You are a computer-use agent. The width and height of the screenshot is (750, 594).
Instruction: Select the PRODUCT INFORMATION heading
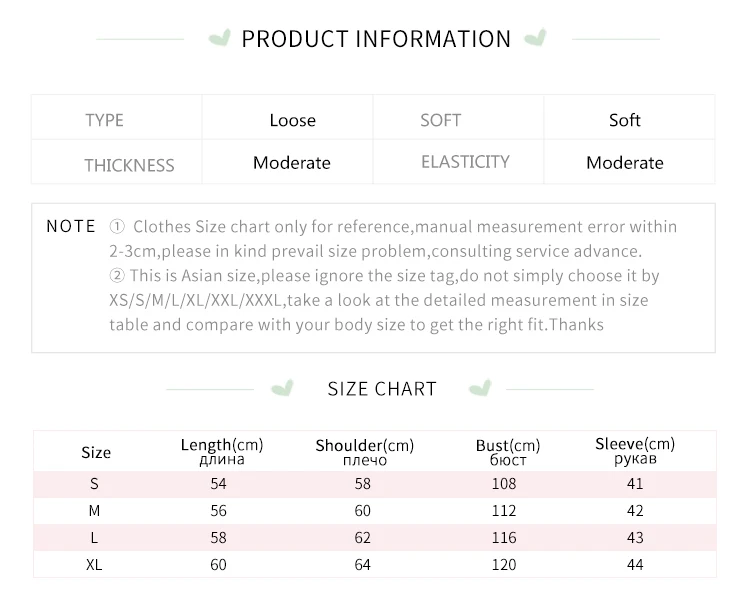(376, 39)
